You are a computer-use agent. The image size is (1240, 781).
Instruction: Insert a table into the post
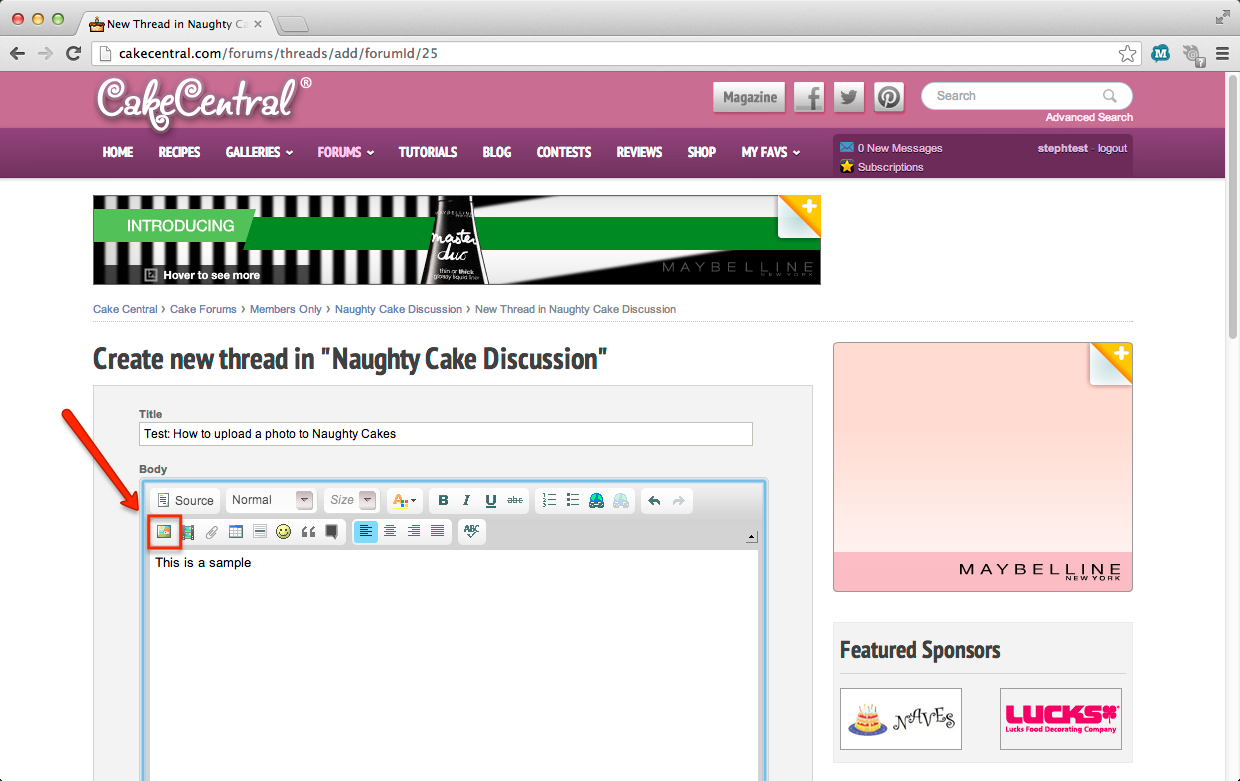236,532
